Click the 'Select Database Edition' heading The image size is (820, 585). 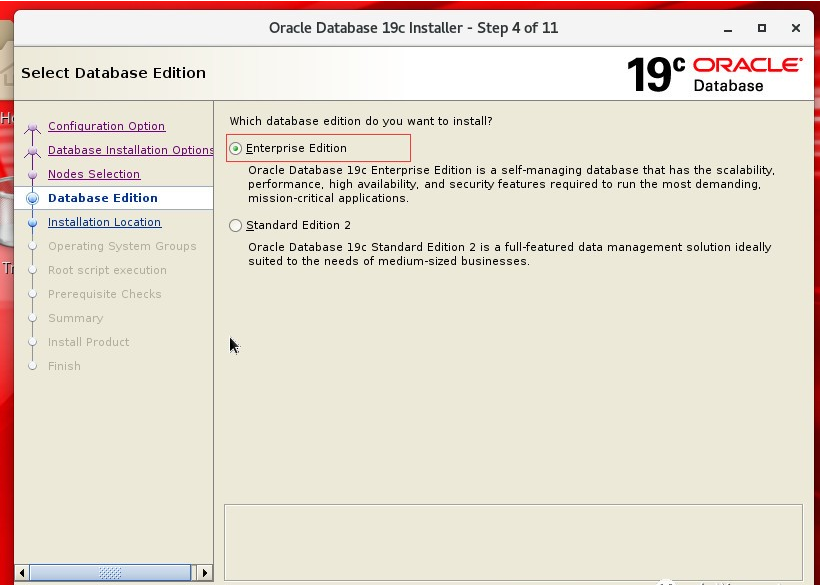pos(113,73)
